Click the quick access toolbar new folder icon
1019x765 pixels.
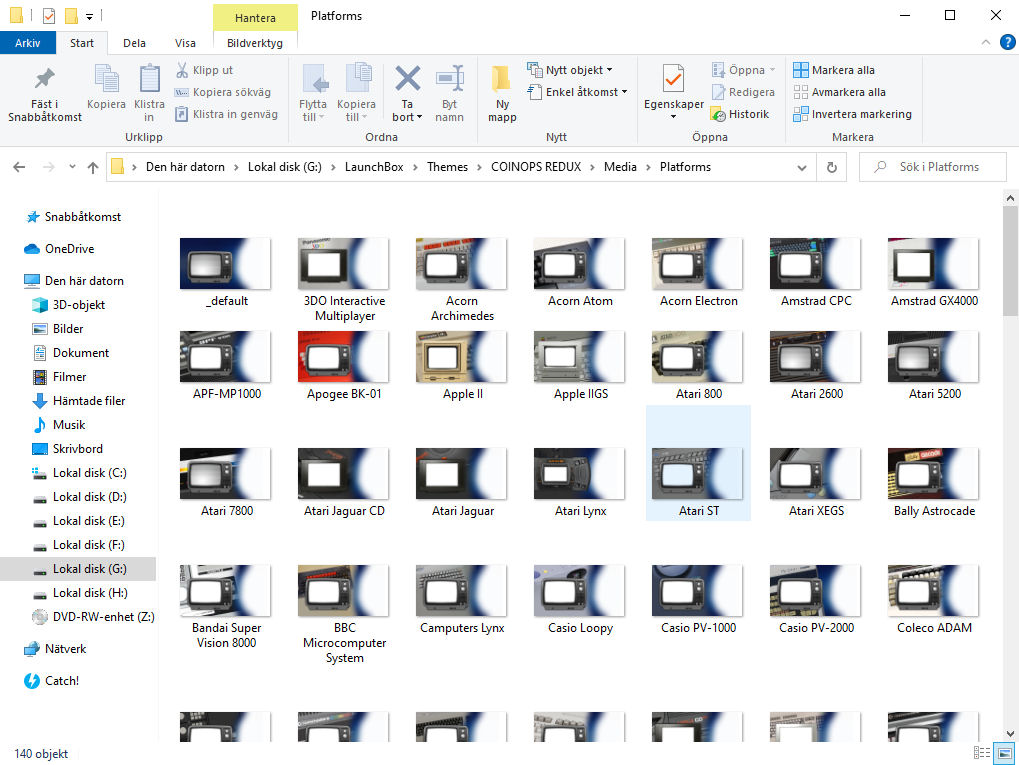(x=71, y=15)
